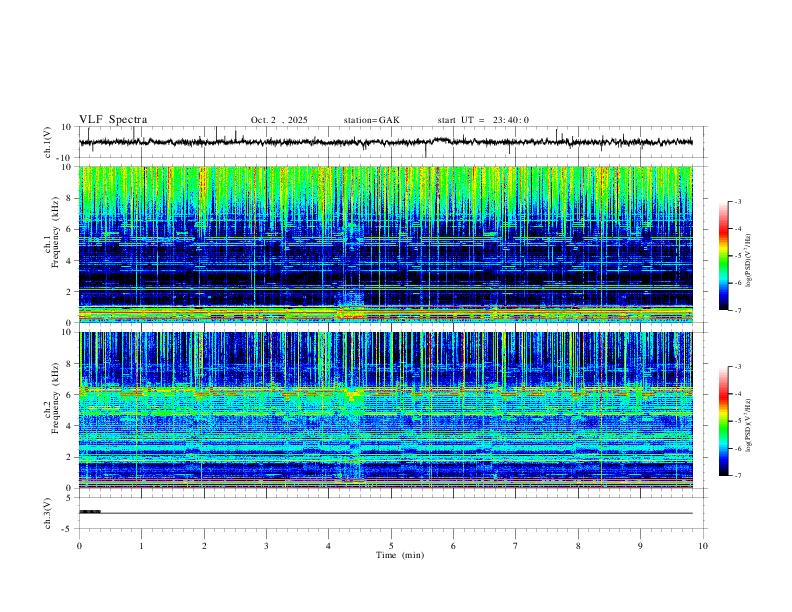Click the lower colorbar tick "-6"

tap(737, 448)
